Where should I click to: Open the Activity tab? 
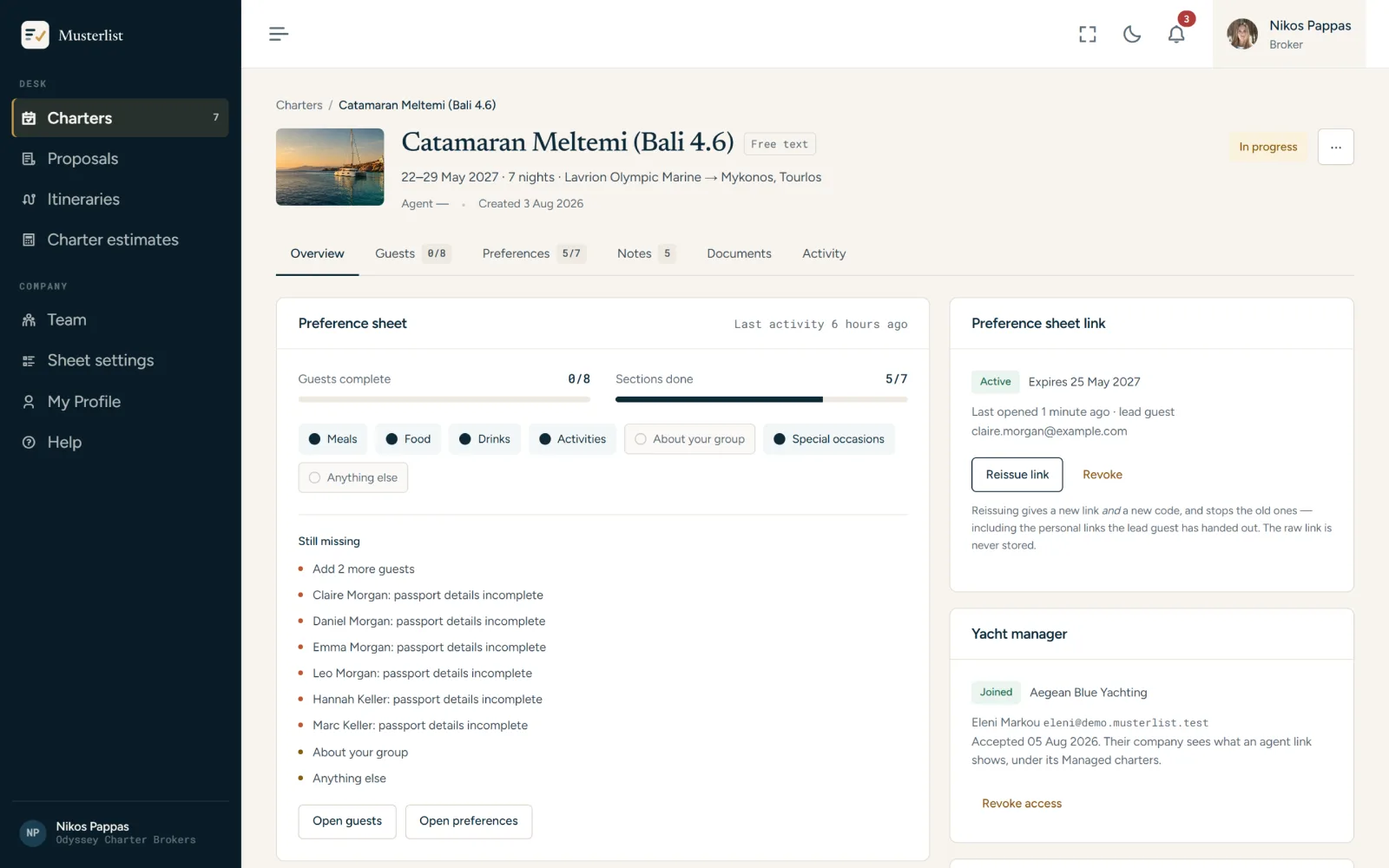click(x=824, y=253)
